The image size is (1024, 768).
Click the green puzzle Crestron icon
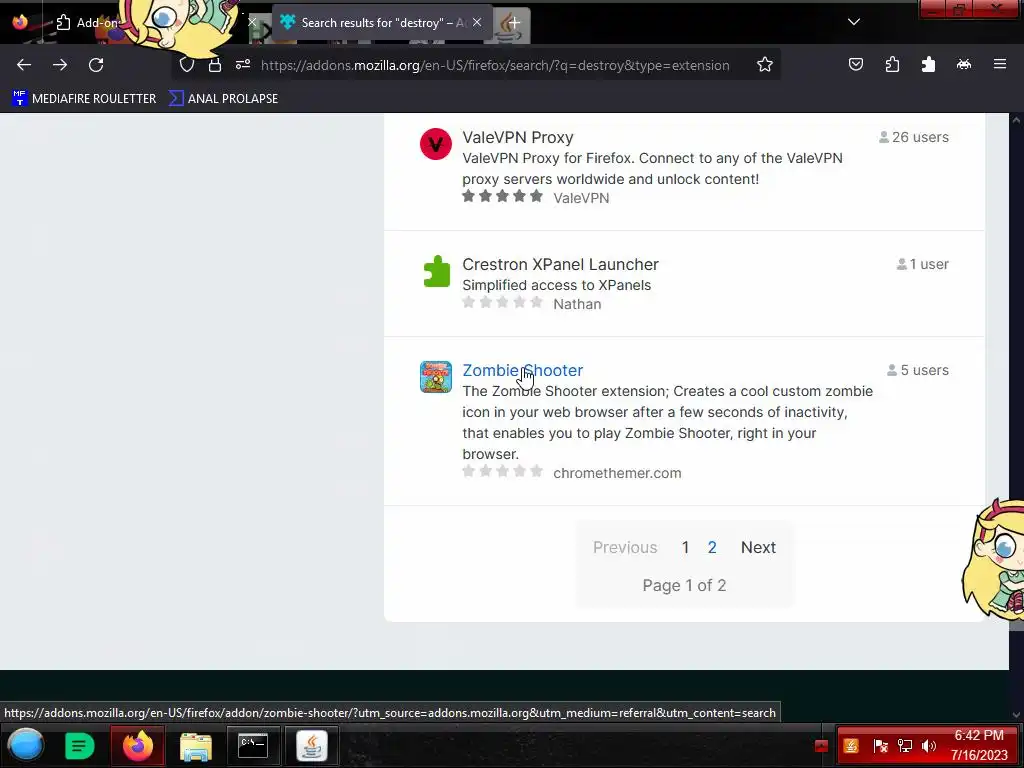[436, 271]
